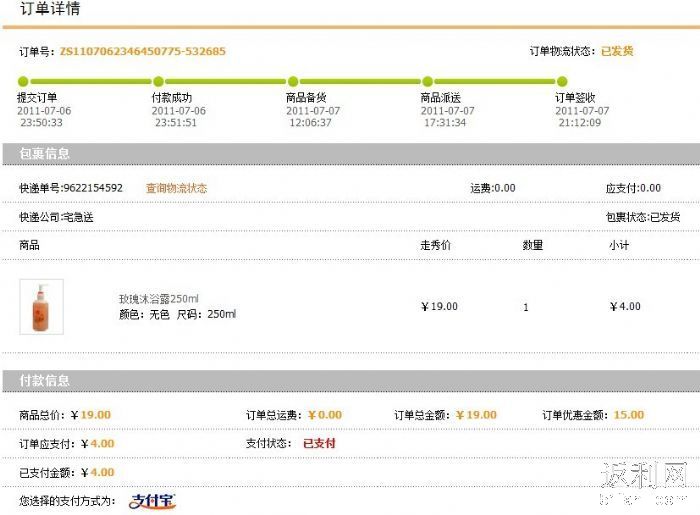Click the 已发货 order logistics status

click(x=617, y=51)
